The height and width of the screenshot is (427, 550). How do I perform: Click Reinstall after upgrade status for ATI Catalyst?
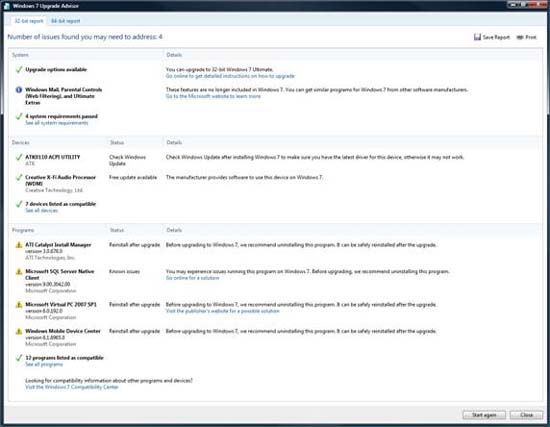pos(134,245)
